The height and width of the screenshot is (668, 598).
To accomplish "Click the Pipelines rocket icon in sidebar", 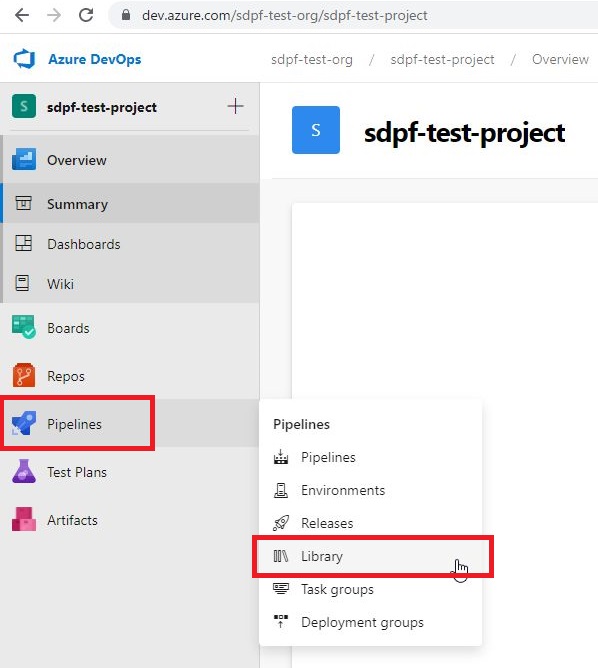I will [x=24, y=423].
